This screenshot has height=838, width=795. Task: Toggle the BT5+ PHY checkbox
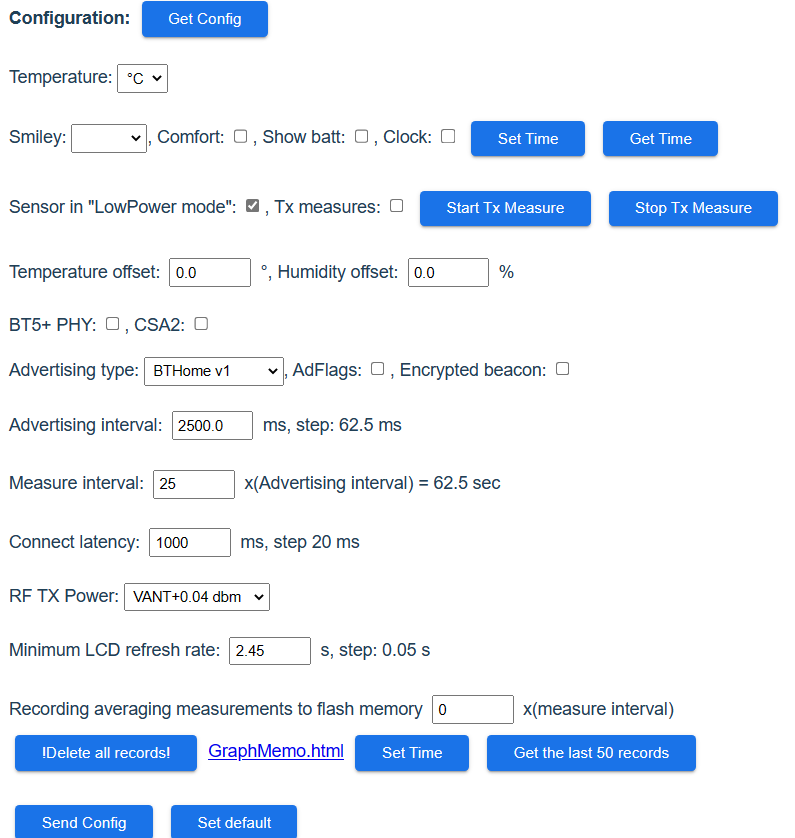click(x=113, y=323)
